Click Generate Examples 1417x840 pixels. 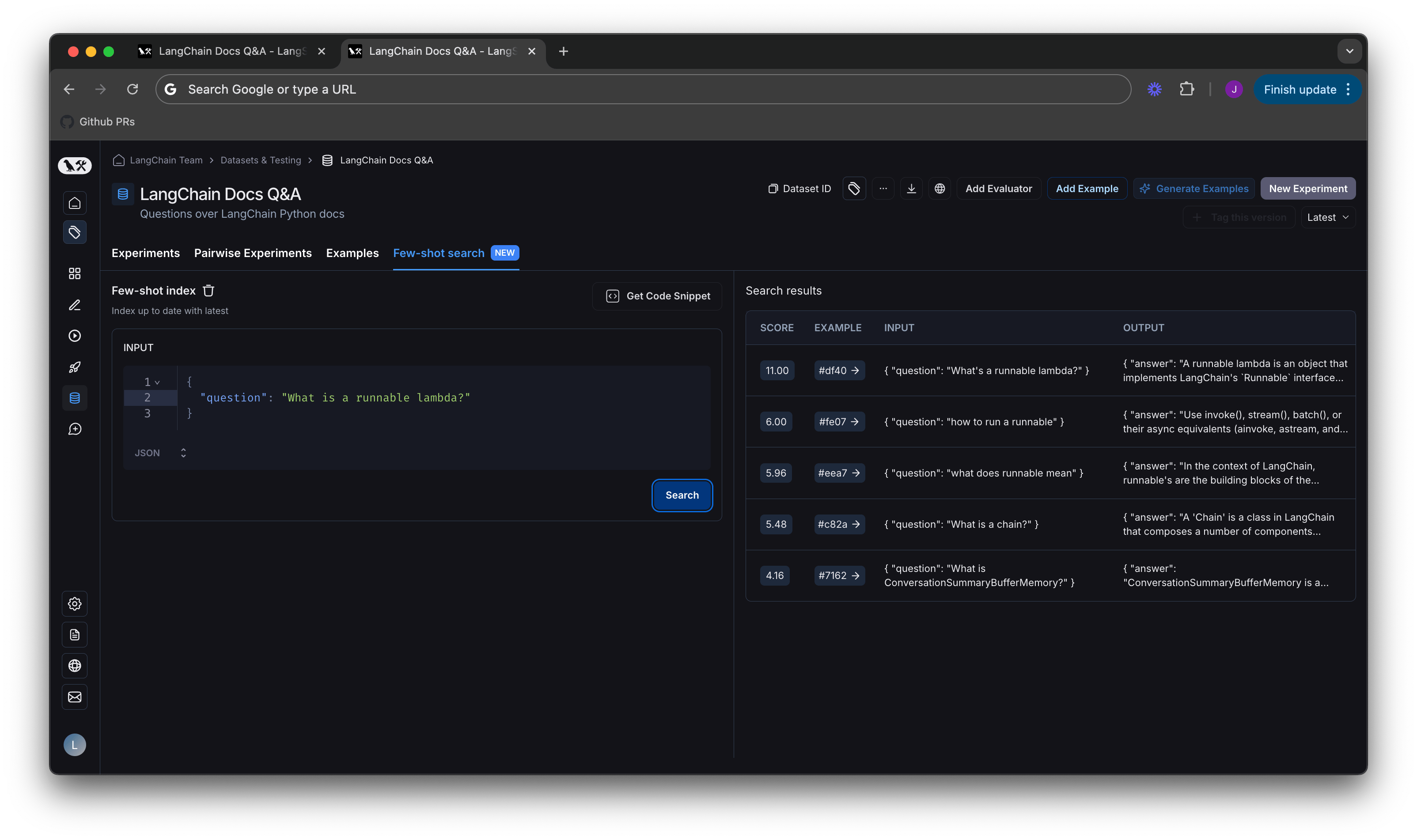pos(1194,189)
